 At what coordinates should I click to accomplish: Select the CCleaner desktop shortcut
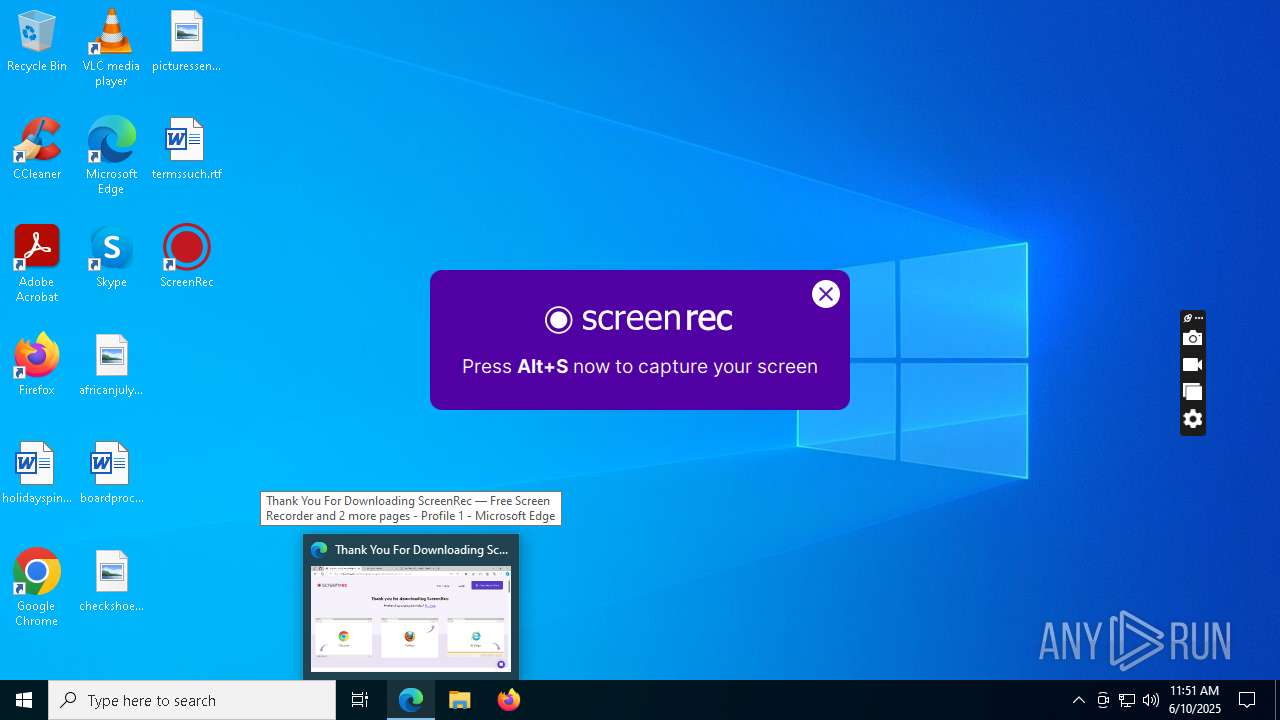37,149
